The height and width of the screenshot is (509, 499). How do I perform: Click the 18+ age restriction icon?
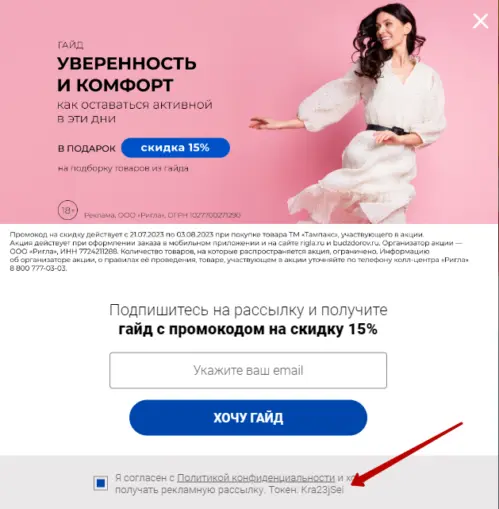pos(68,210)
